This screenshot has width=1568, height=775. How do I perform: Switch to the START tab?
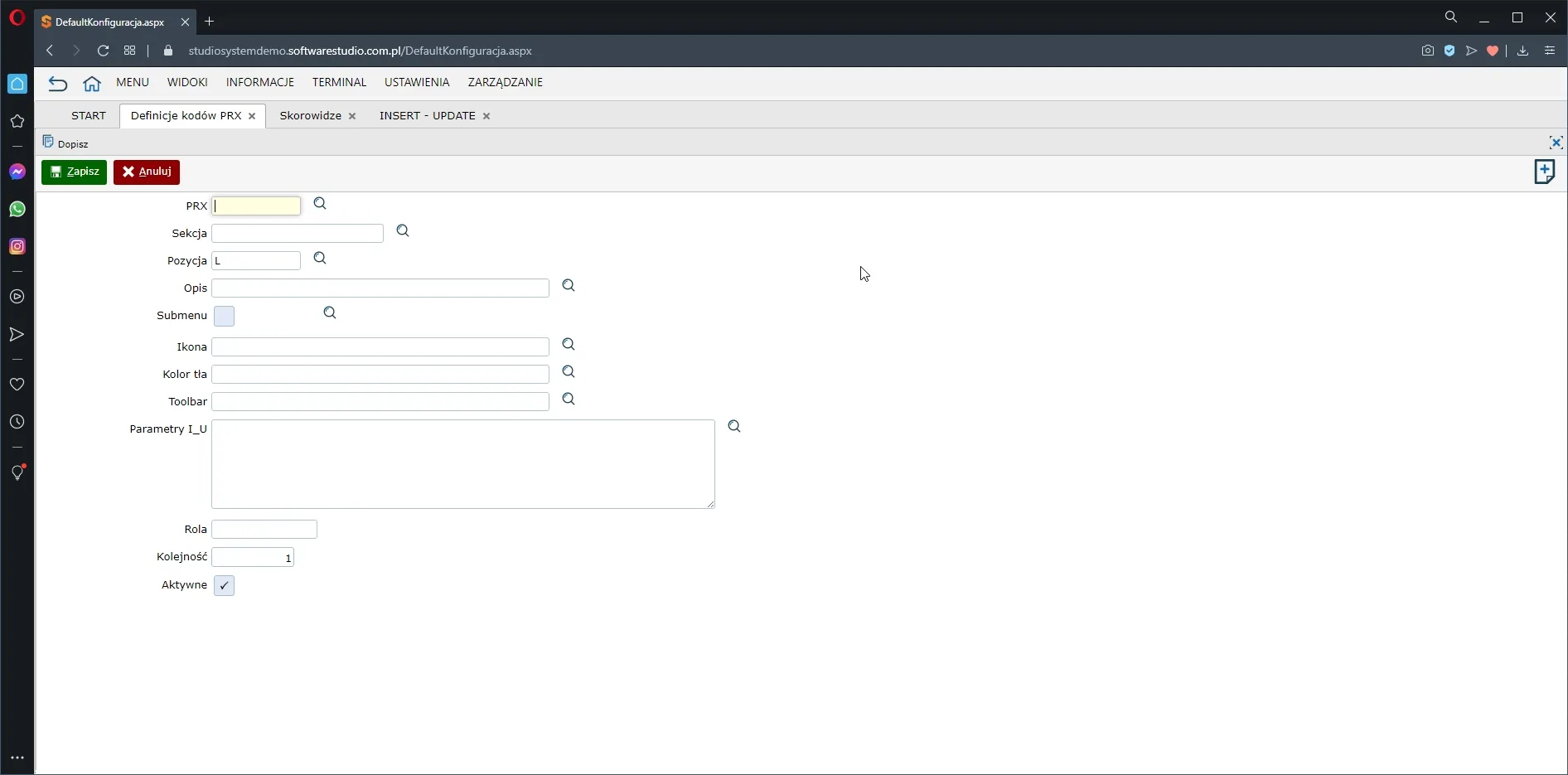tap(89, 115)
